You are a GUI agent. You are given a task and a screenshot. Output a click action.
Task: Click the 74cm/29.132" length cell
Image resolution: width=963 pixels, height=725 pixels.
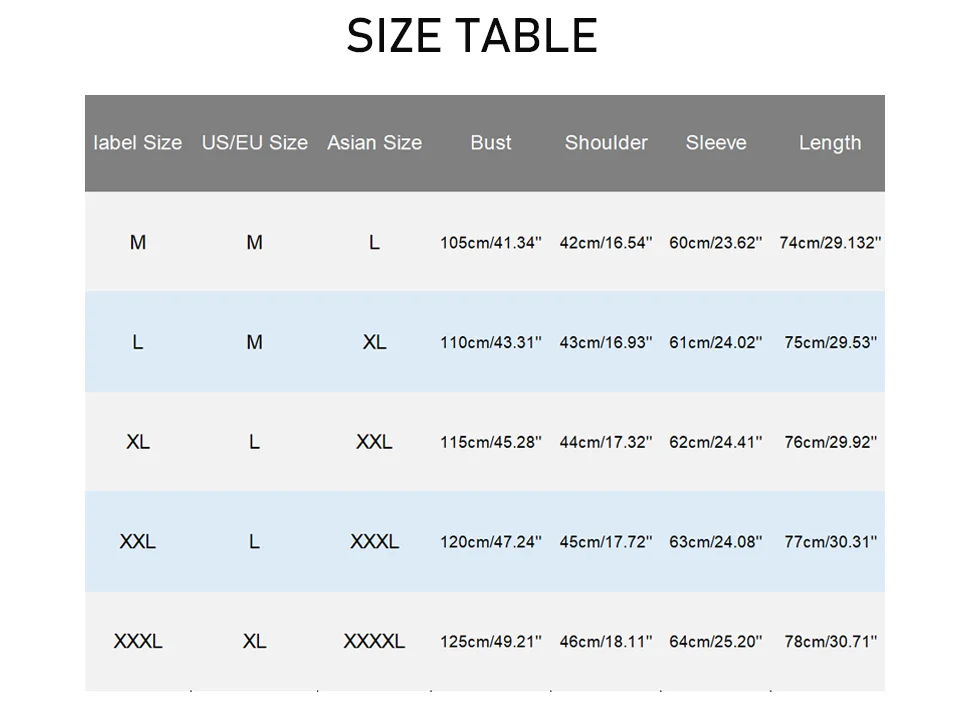point(830,243)
